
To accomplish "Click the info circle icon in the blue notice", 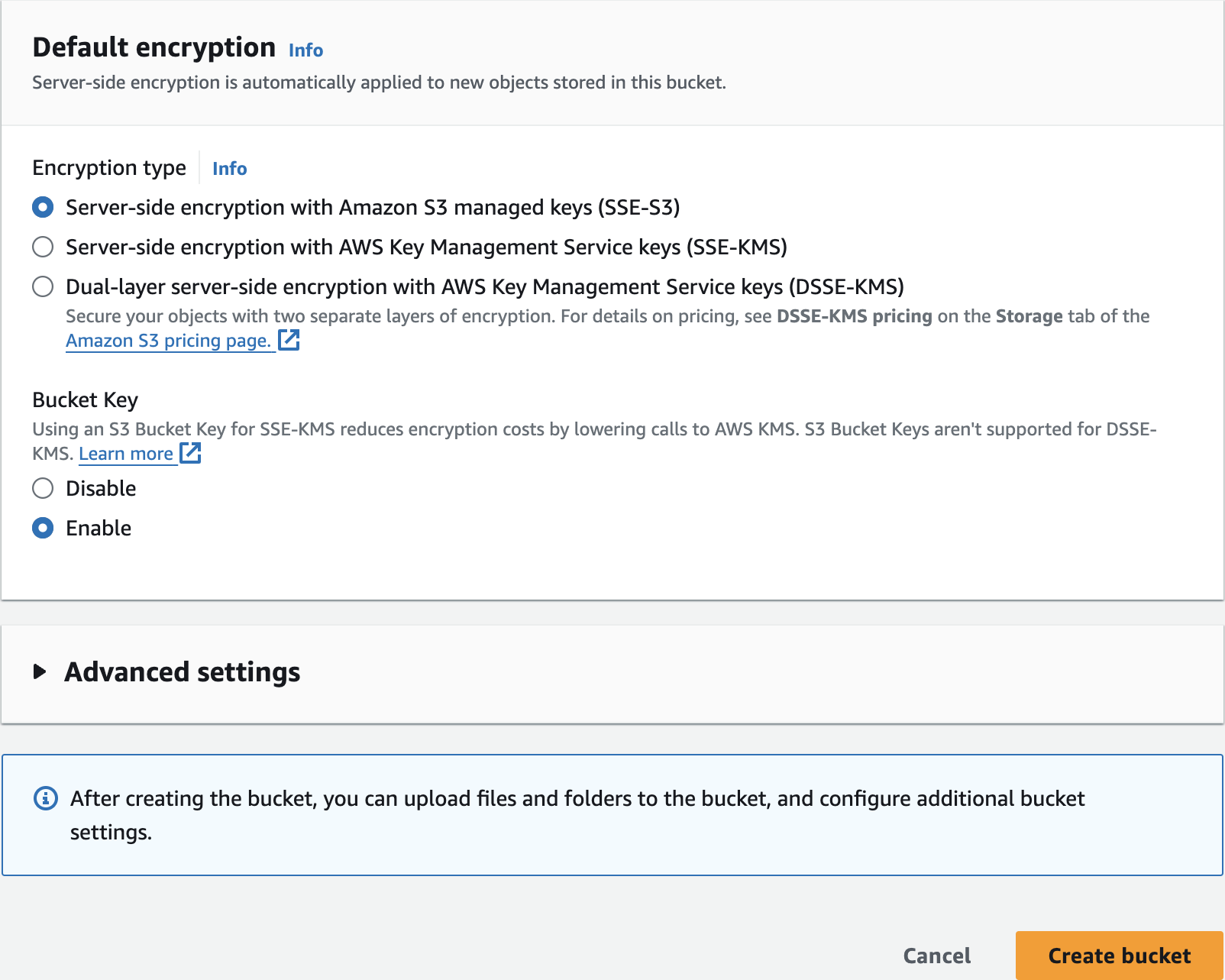I will [x=46, y=798].
